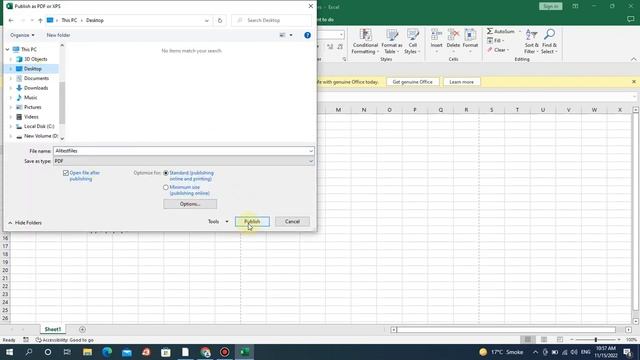Switch to Page Layout view icon
The image size is (640, 360).
click(544, 340)
